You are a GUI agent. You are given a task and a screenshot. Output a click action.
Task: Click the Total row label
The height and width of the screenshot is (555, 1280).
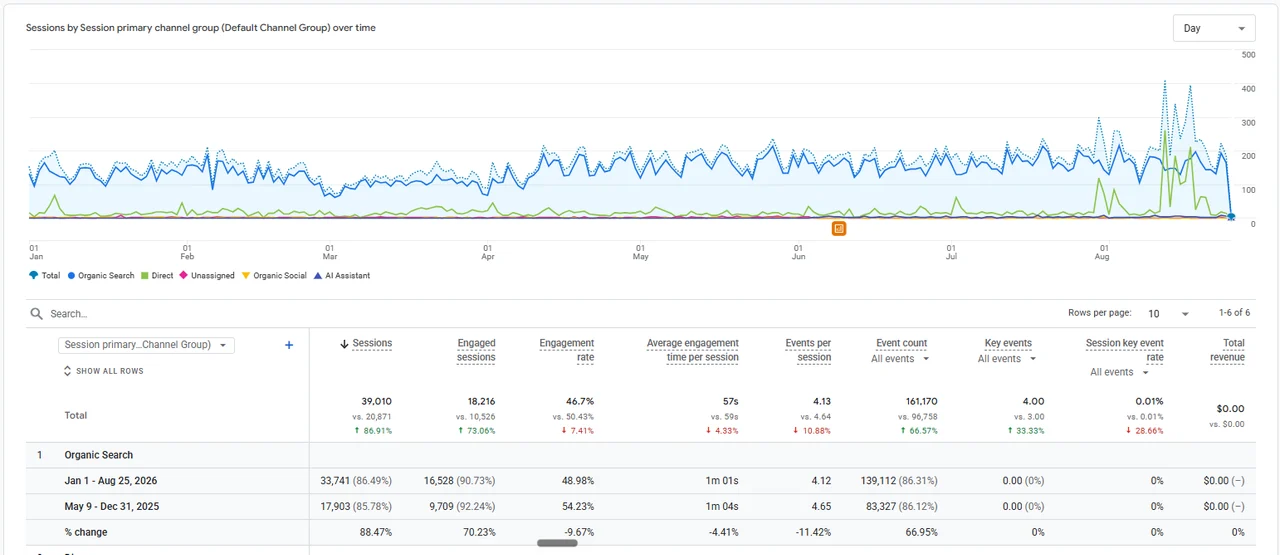(x=76, y=415)
